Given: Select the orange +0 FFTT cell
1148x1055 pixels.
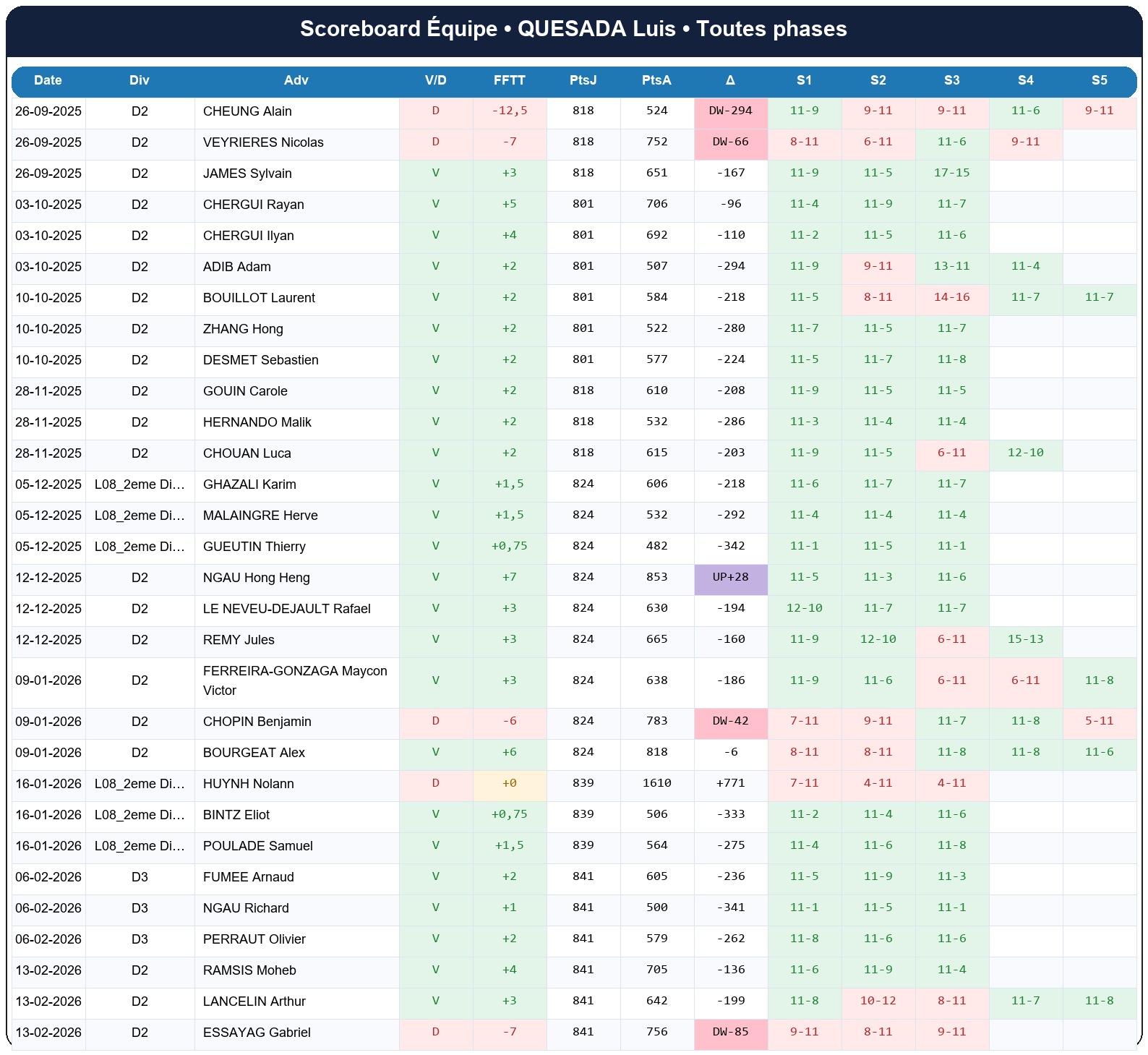Looking at the screenshot, I should click(509, 783).
